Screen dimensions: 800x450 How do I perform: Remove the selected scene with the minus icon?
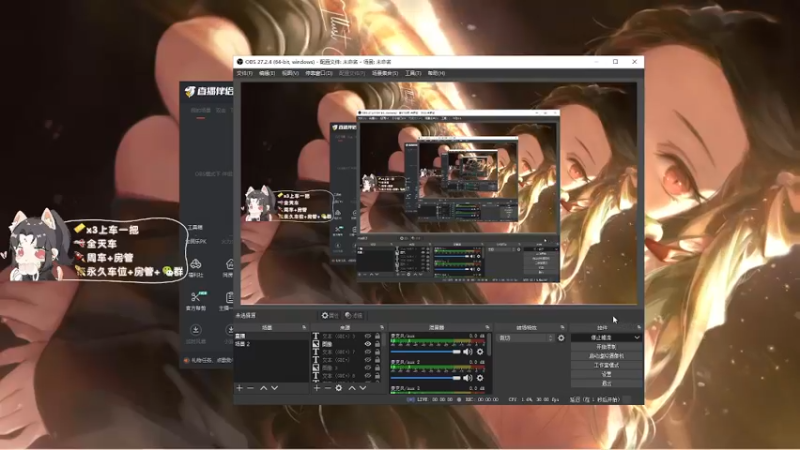pyautogui.click(x=251, y=388)
